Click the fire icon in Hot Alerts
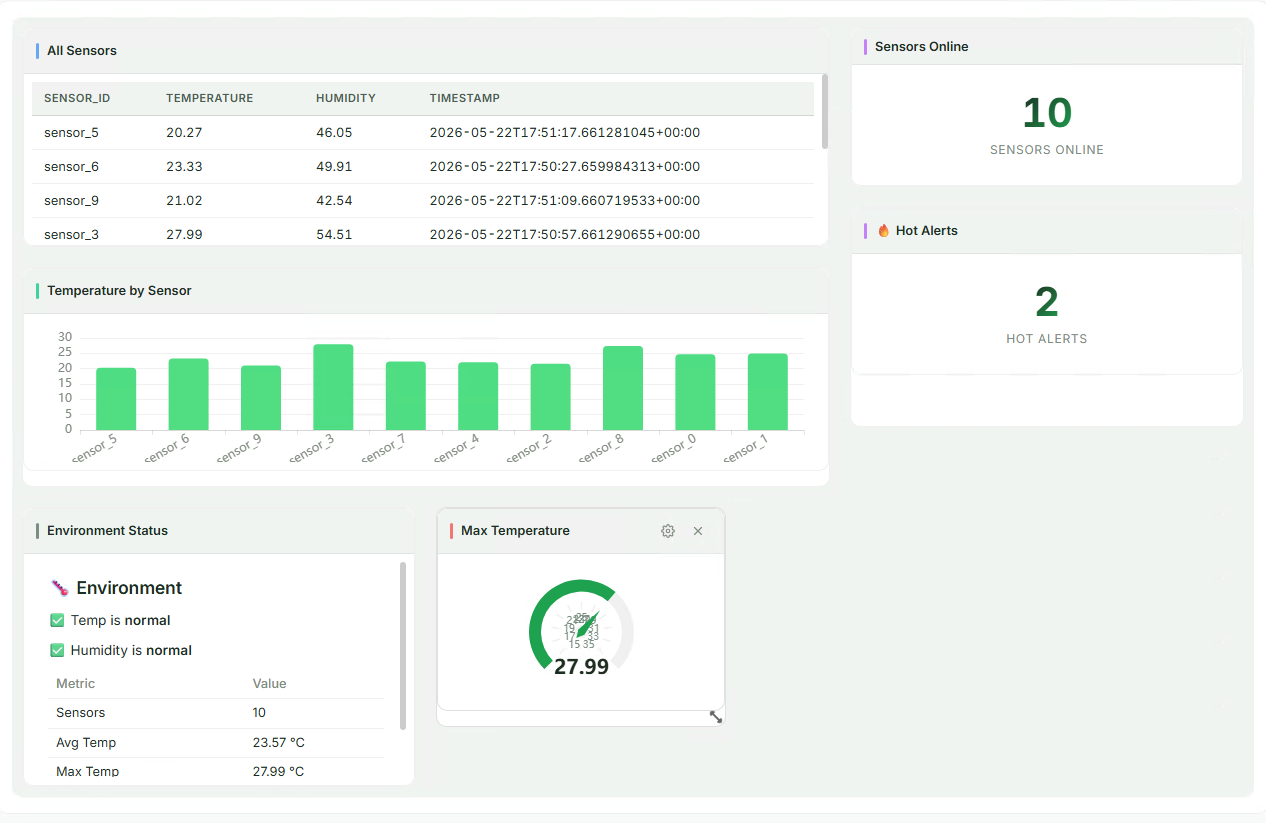This screenshot has height=823, width=1266. (x=884, y=230)
